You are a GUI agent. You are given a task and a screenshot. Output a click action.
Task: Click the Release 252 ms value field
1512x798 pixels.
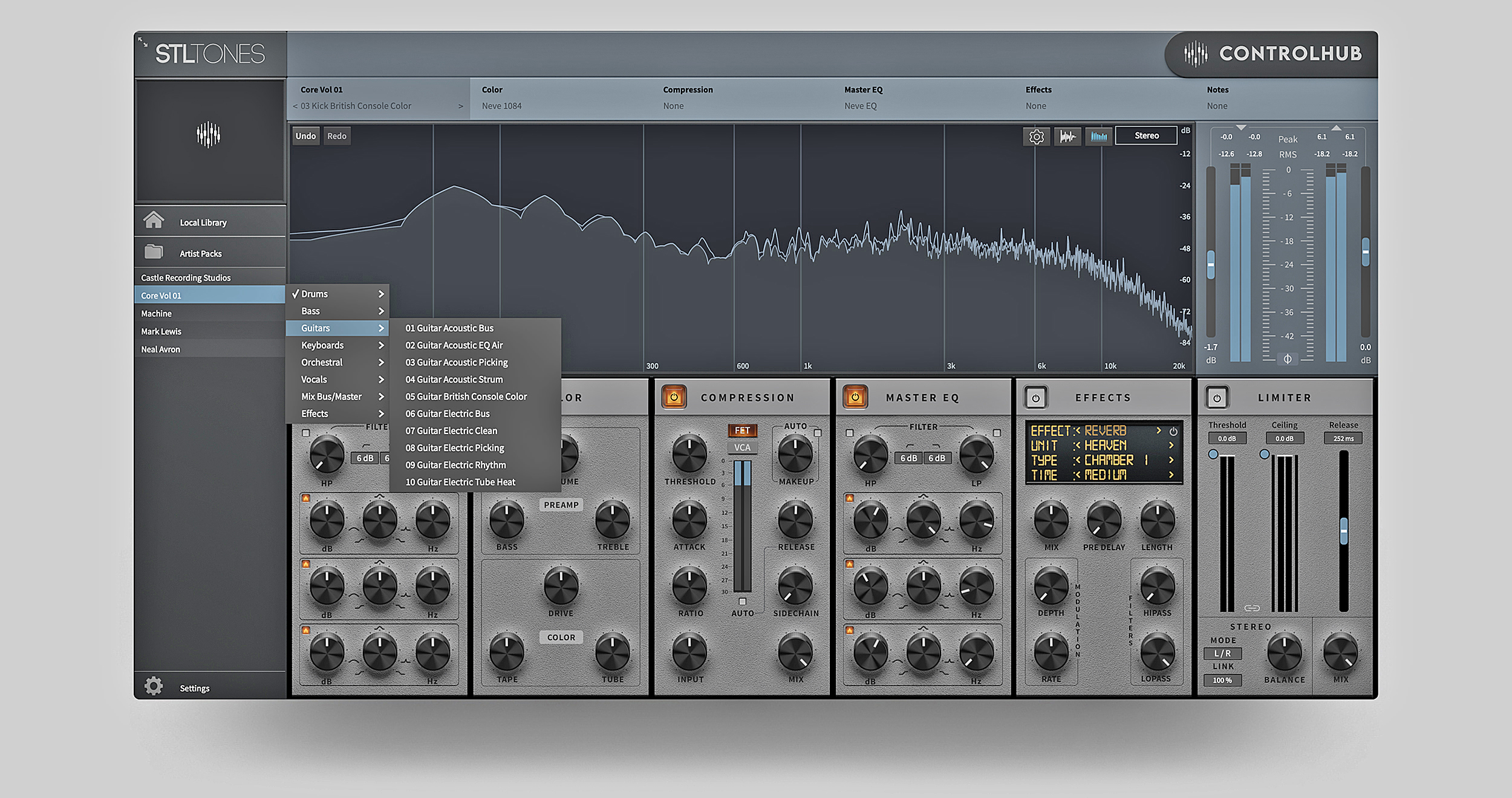pos(1343,439)
